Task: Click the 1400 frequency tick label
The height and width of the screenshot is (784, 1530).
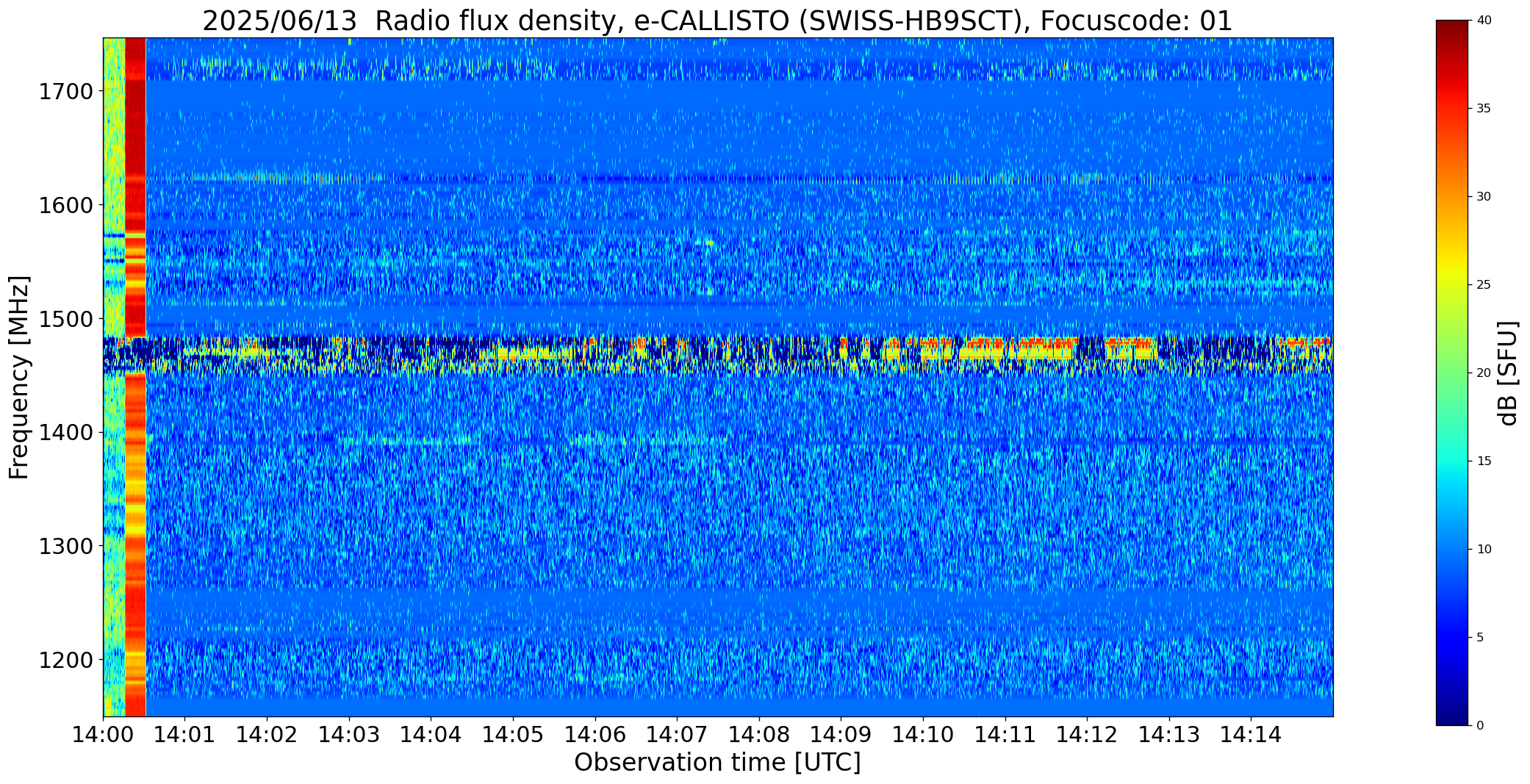Action: click(65, 433)
